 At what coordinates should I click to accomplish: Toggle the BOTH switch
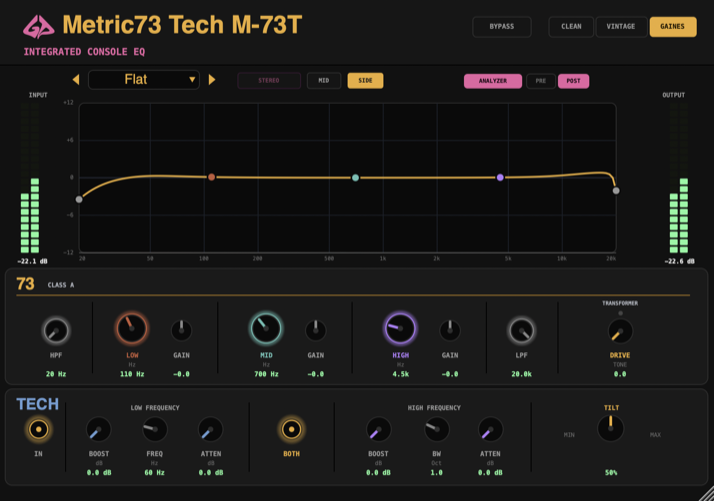(291, 429)
